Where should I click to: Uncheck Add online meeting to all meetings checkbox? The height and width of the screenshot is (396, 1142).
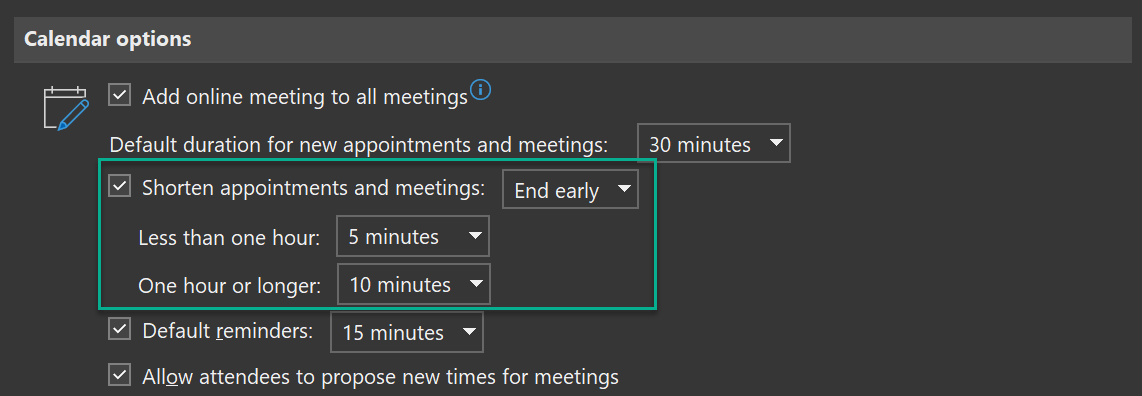119,95
